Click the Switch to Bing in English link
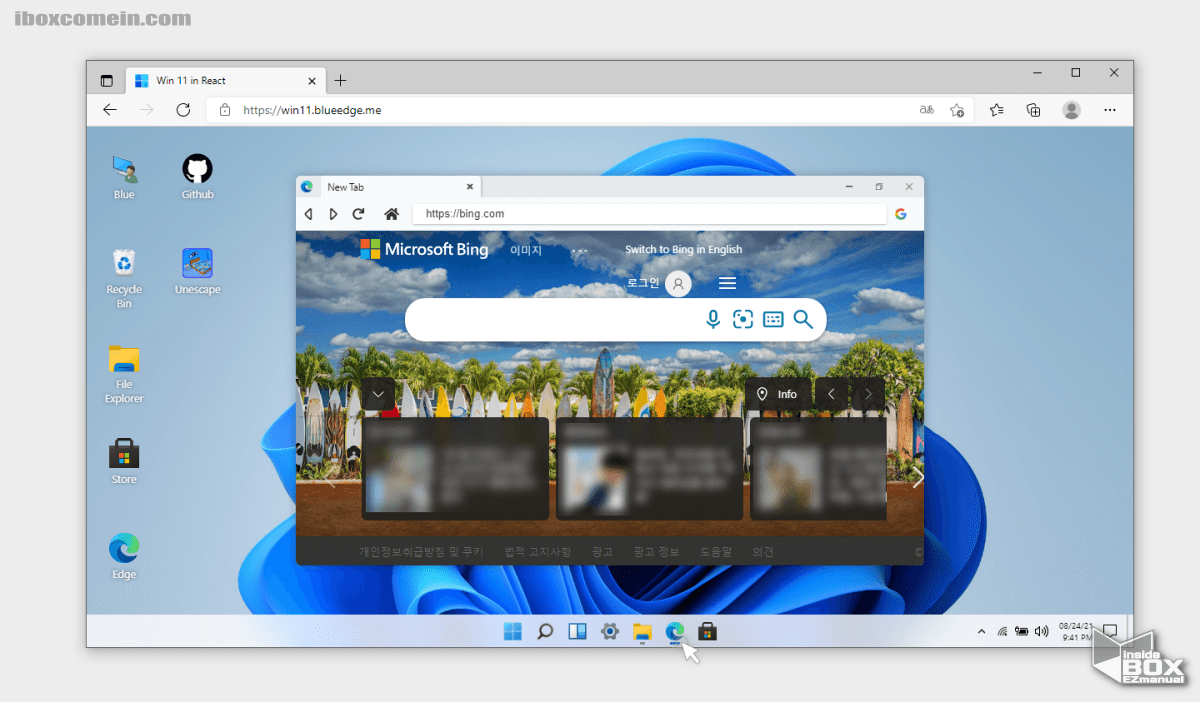The width and height of the screenshot is (1200, 702). [683, 250]
